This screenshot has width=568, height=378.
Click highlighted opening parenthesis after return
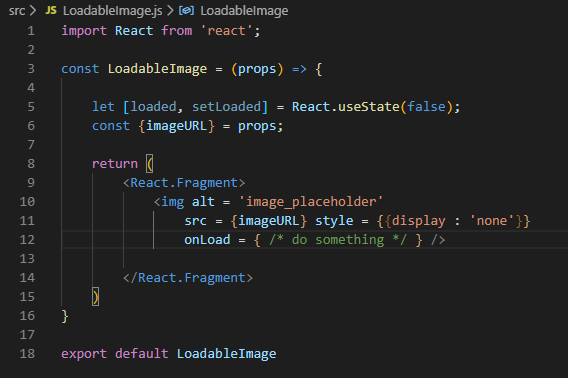(150, 164)
